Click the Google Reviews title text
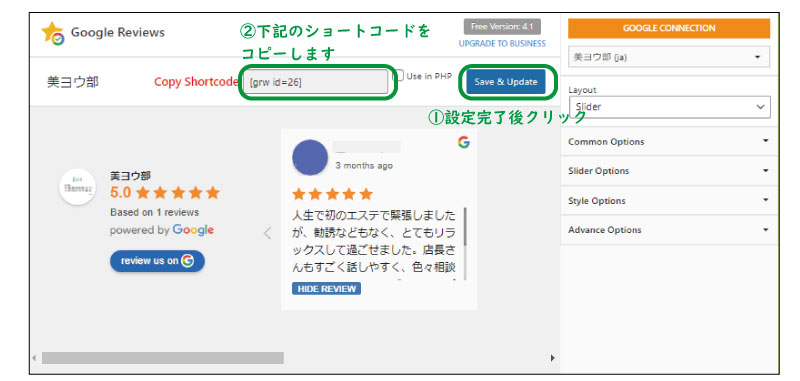 [x=118, y=32]
